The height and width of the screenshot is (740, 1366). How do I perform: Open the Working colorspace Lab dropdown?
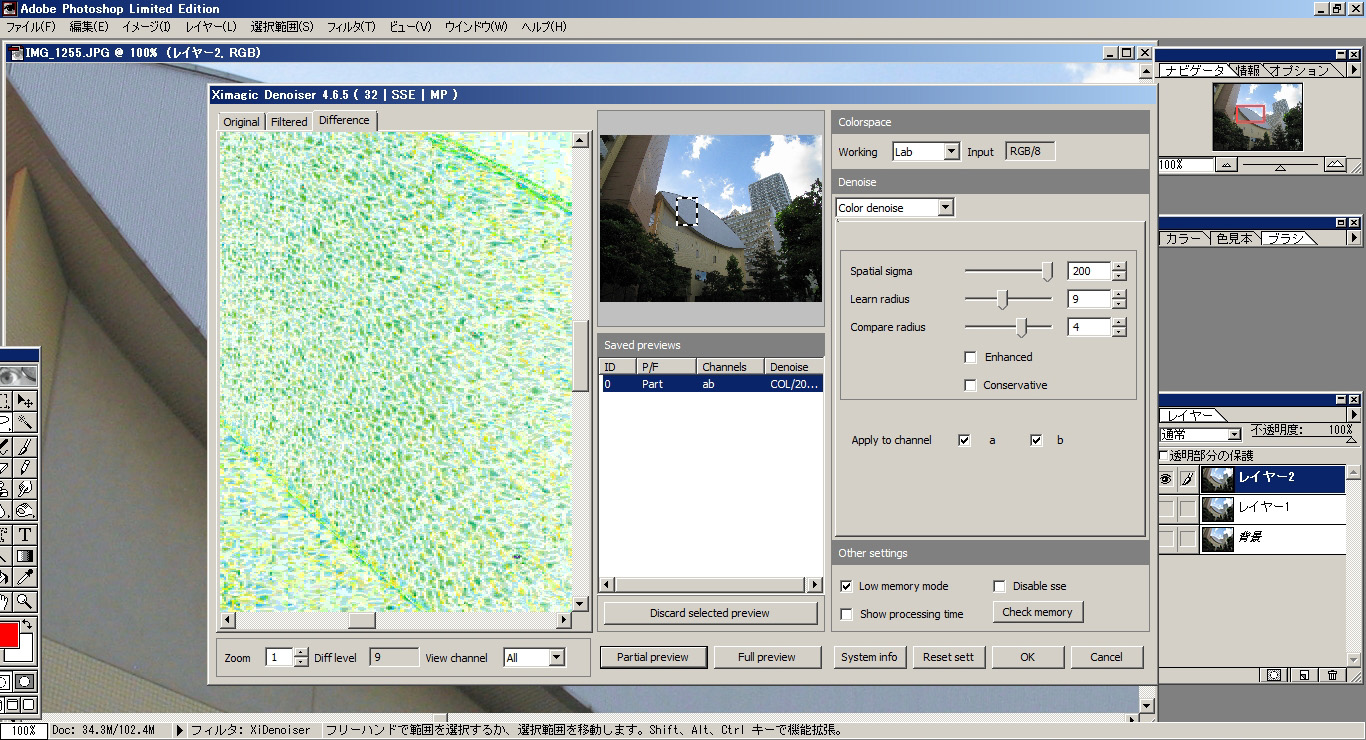pyautogui.click(x=951, y=152)
